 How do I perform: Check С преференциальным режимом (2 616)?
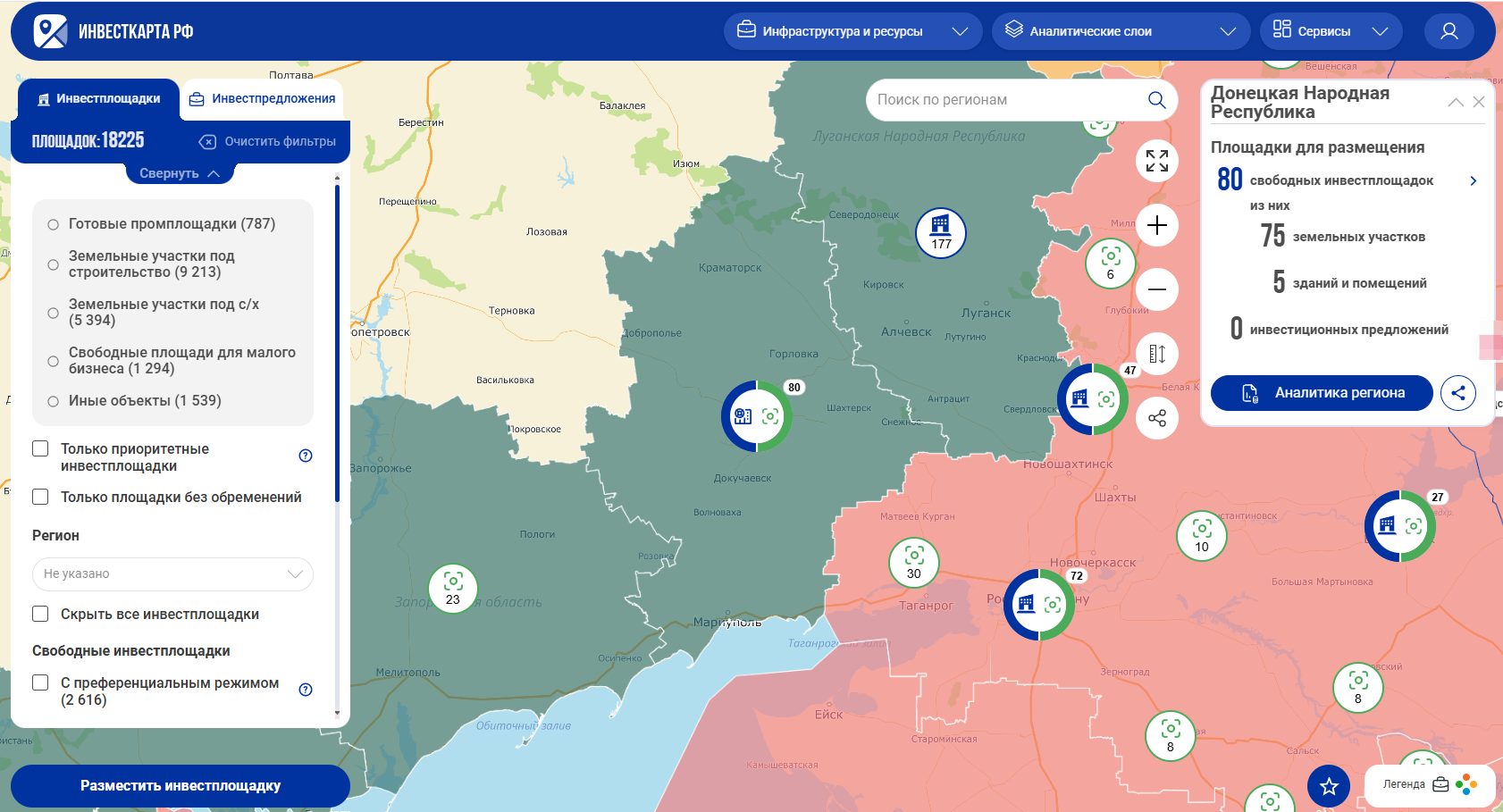pyautogui.click(x=40, y=682)
